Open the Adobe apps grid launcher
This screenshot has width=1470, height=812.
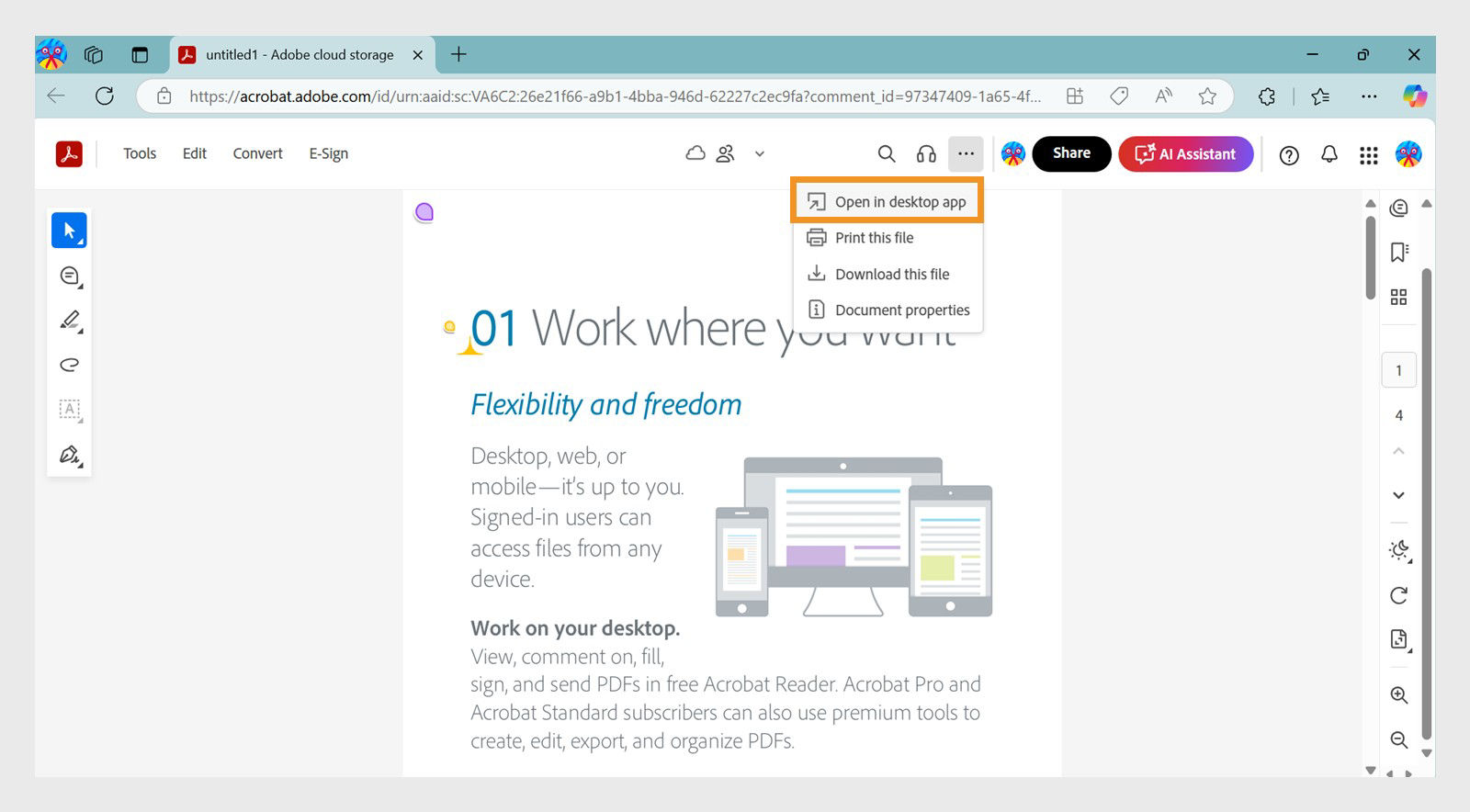(1369, 155)
